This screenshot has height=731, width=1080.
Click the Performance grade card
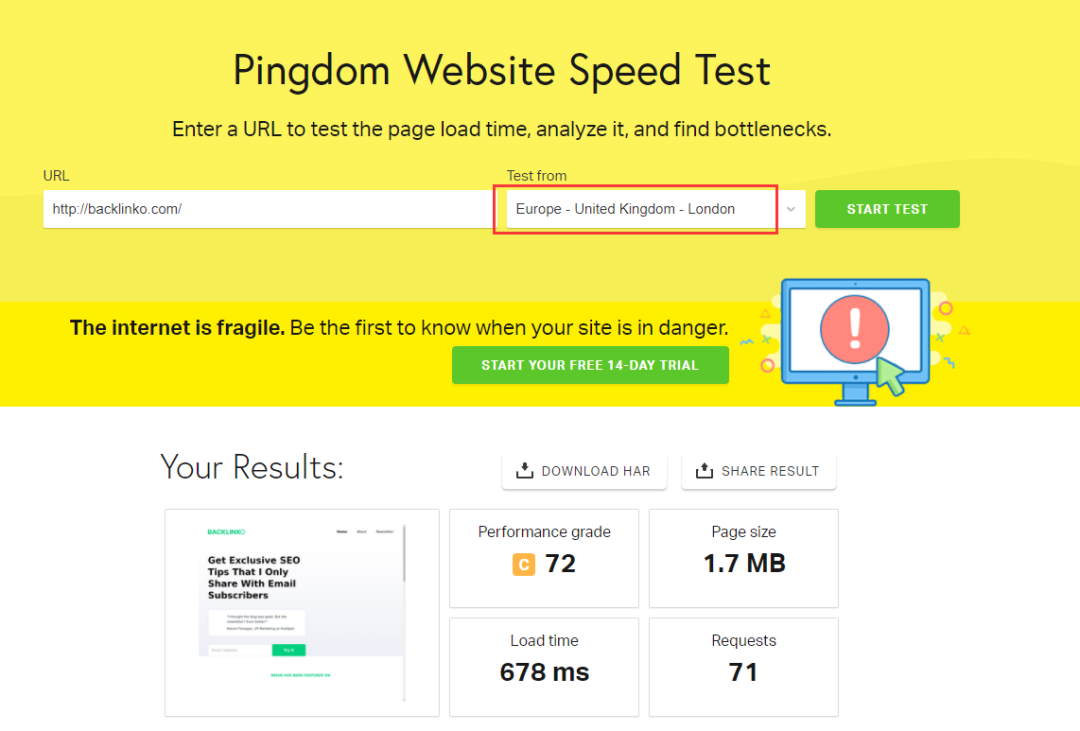pyautogui.click(x=544, y=558)
